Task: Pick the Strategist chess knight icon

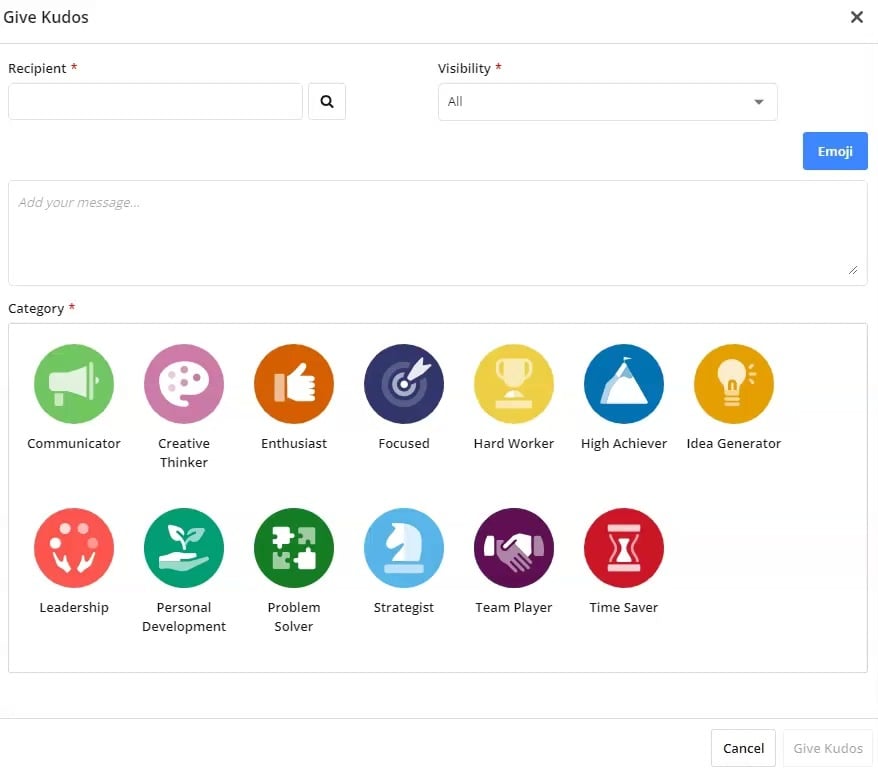Action: click(x=404, y=548)
